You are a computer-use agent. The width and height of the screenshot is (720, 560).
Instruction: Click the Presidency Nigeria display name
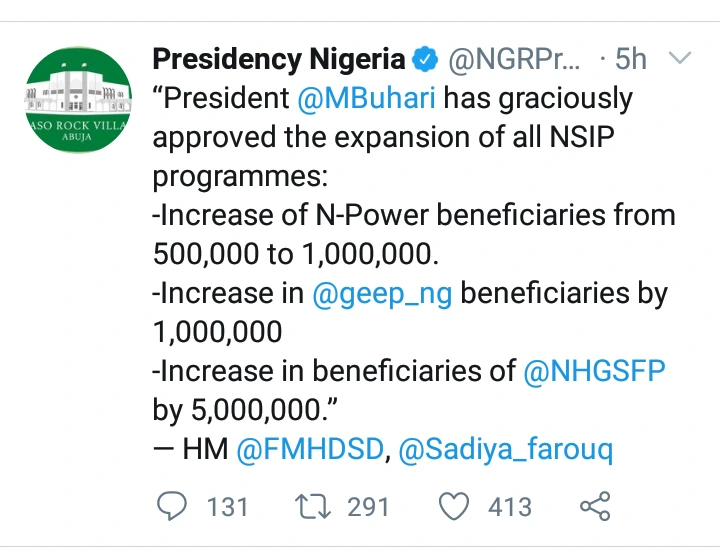tap(279, 60)
